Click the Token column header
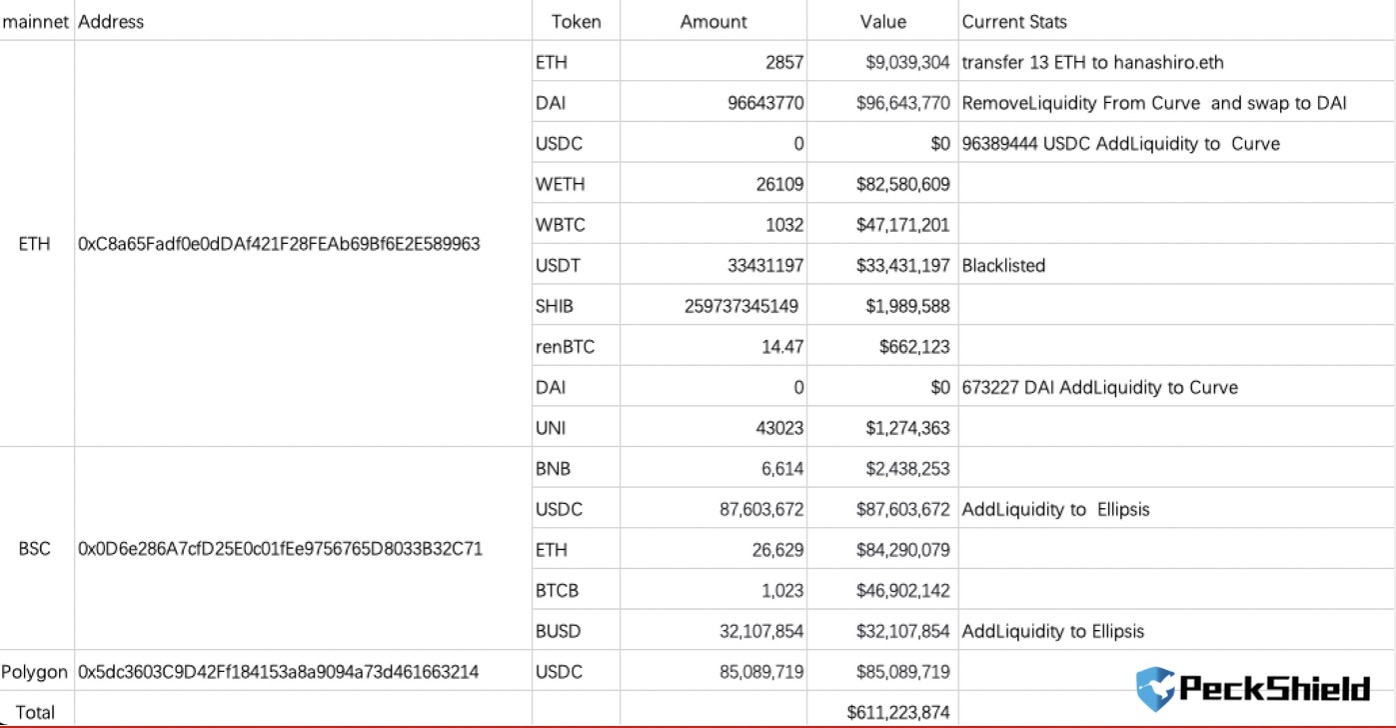Viewport: 1396px width, 728px height. pyautogui.click(x=576, y=21)
